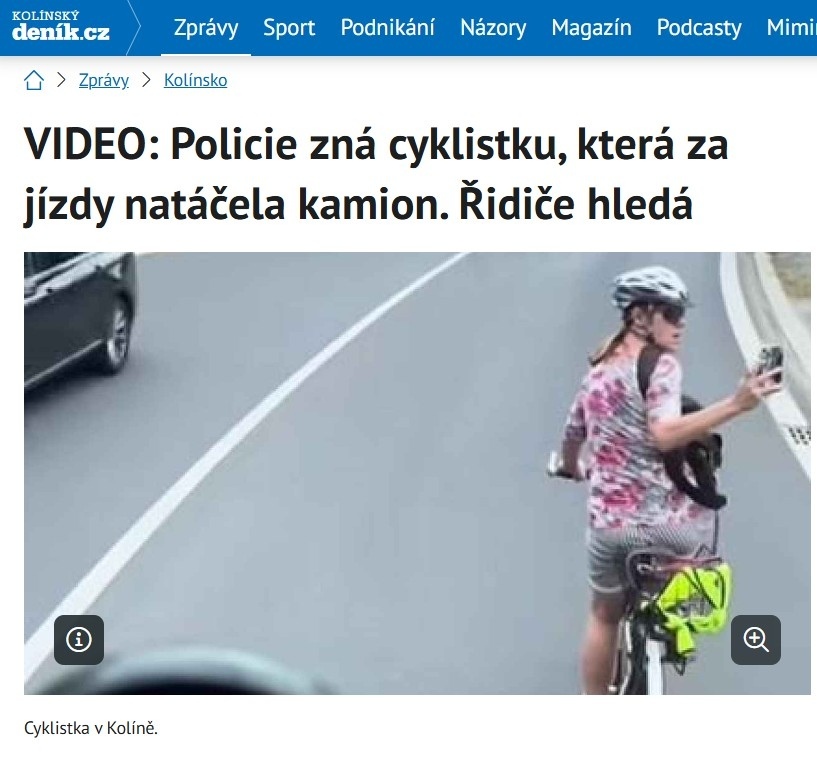Image resolution: width=817 pixels, height=758 pixels.
Task: Click the magnifier zoom image icon
Action: (756, 640)
